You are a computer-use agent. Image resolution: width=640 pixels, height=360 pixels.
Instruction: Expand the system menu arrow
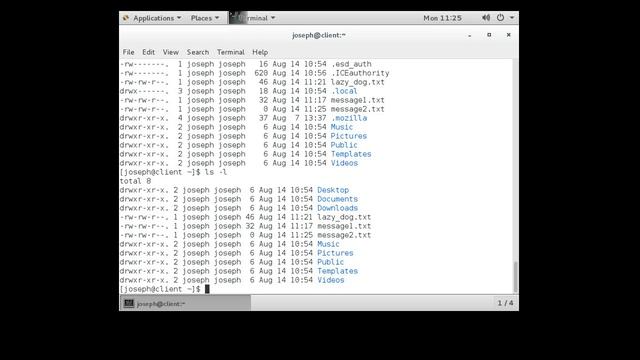512,18
